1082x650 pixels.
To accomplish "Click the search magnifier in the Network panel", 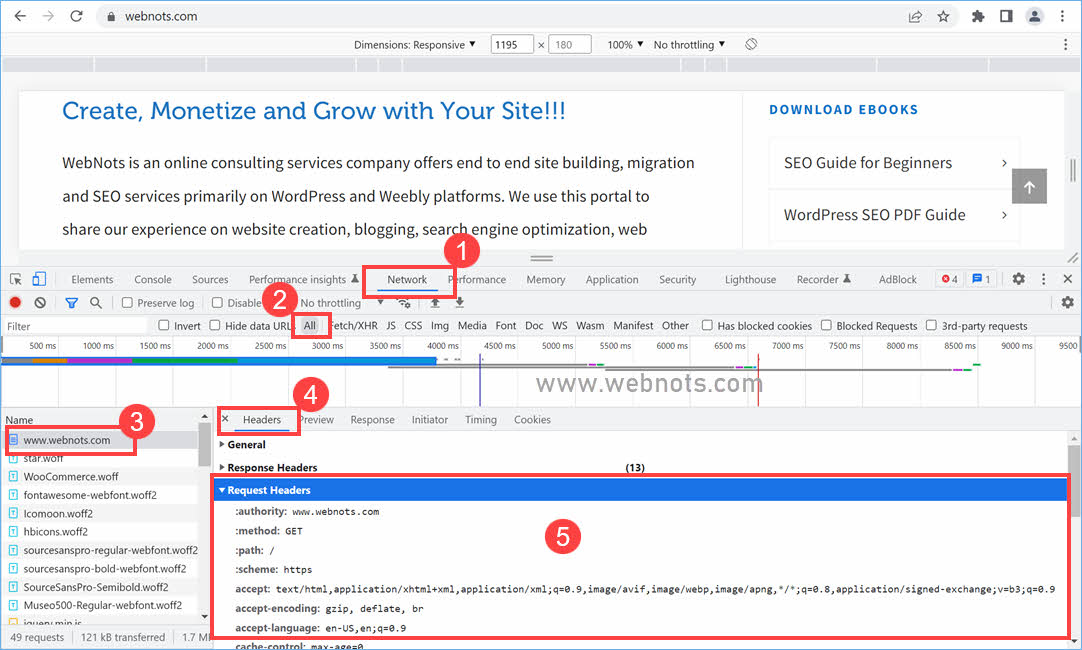I will click(x=96, y=302).
